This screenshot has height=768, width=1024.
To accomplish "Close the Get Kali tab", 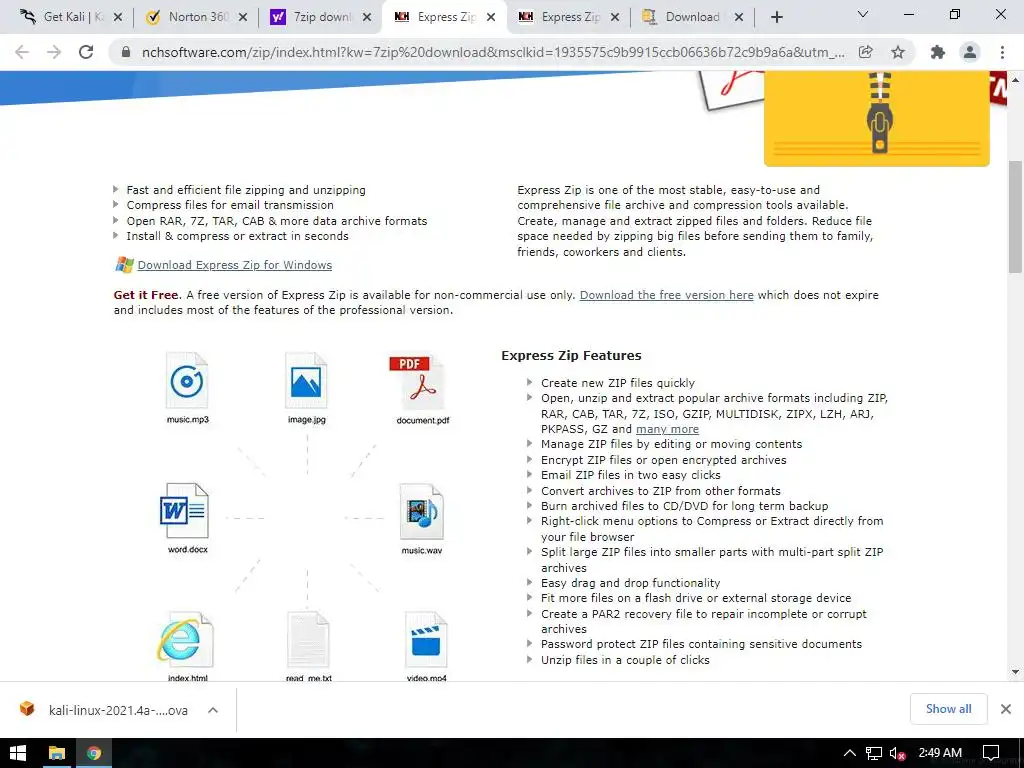I will (118, 18).
